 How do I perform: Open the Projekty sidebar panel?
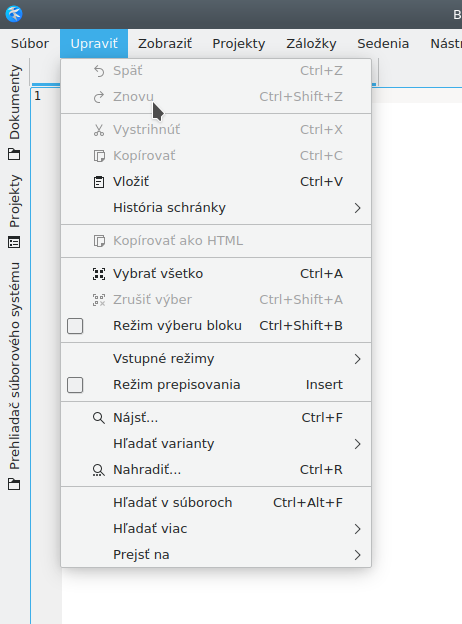(14, 211)
